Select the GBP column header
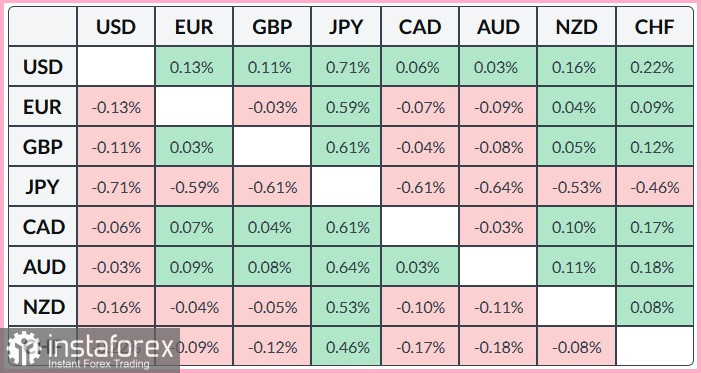The height and width of the screenshot is (373, 701). click(x=272, y=27)
